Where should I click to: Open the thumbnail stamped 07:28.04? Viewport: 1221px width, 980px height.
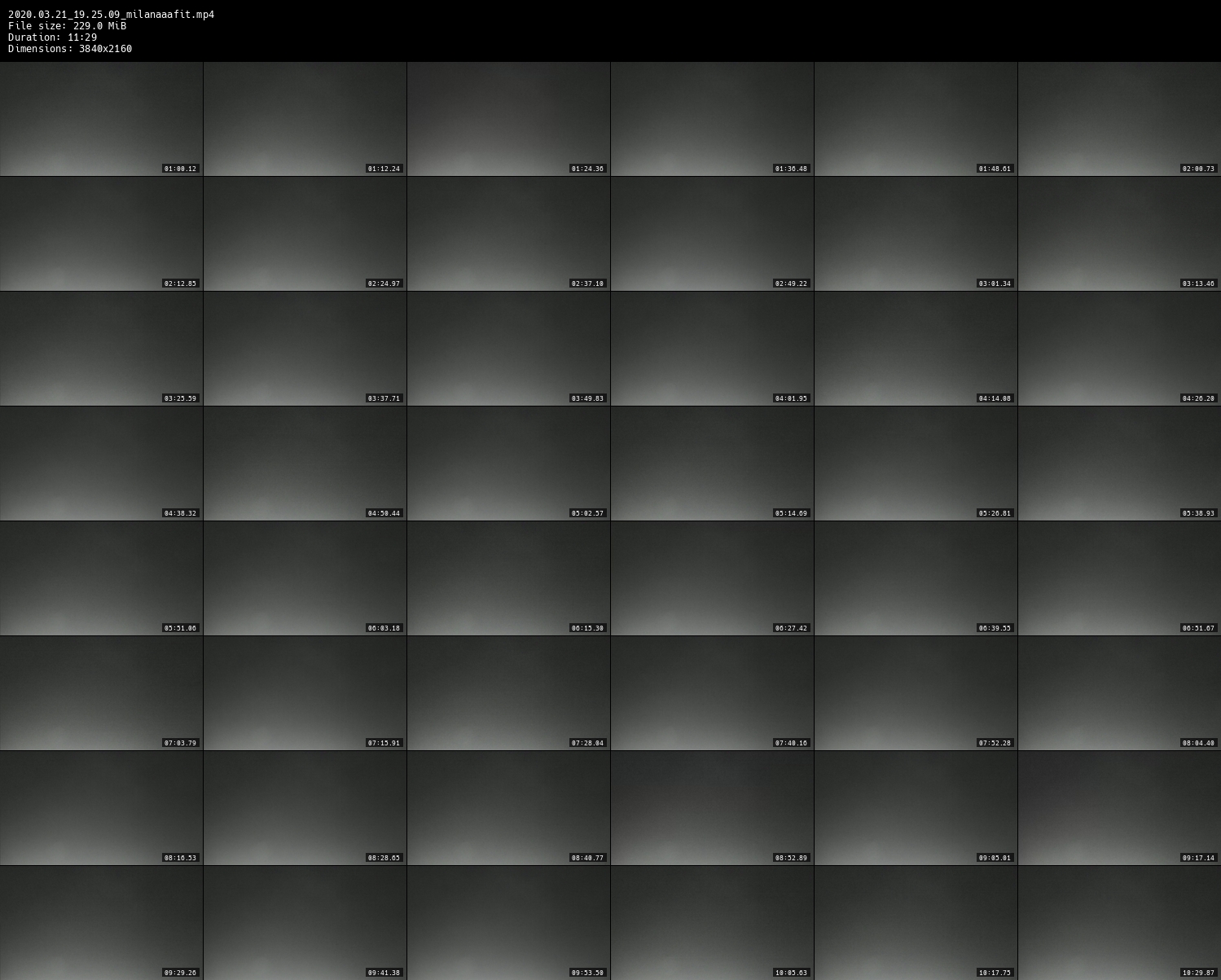[508, 693]
